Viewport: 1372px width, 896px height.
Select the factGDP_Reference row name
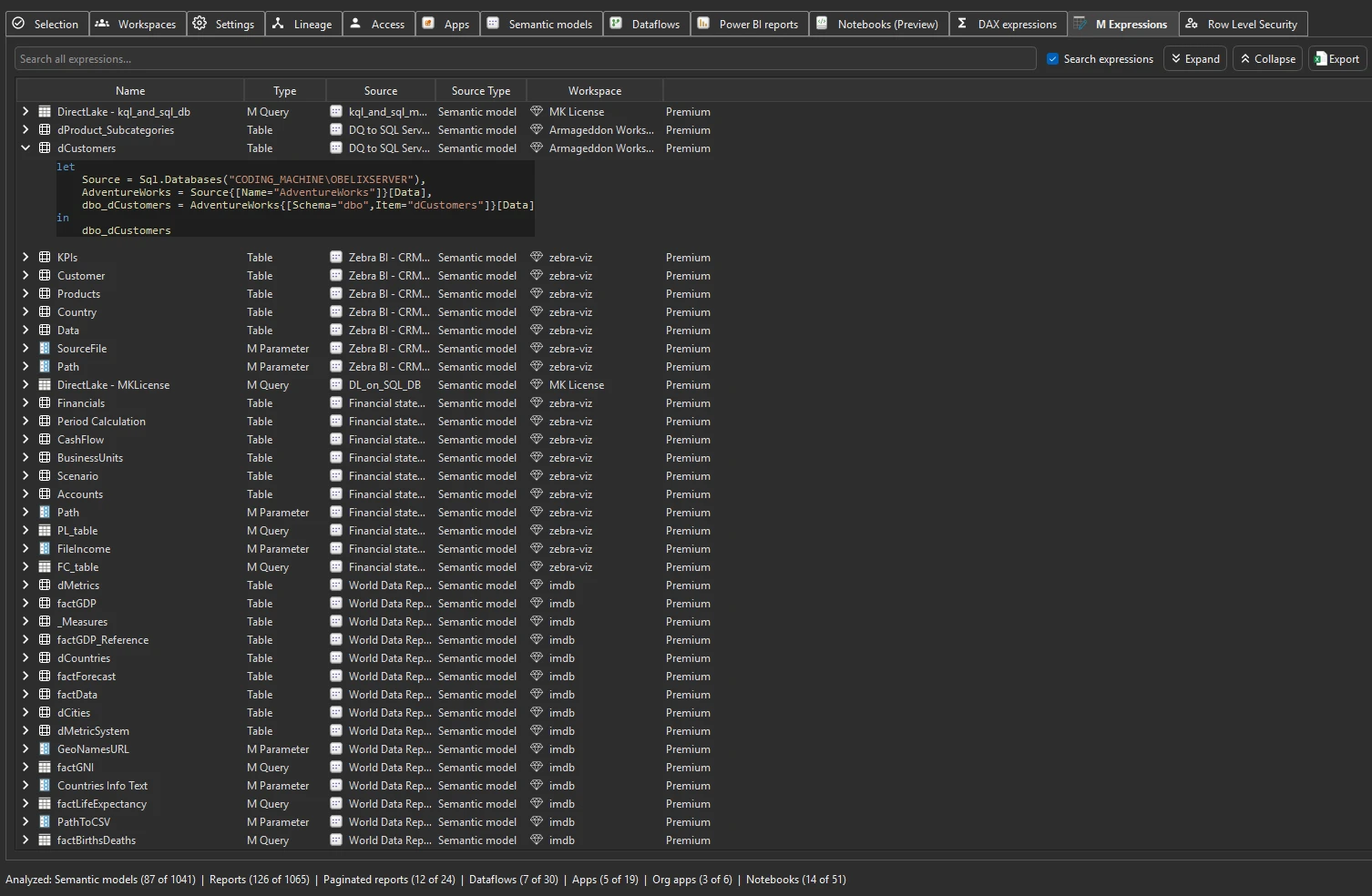coord(103,640)
